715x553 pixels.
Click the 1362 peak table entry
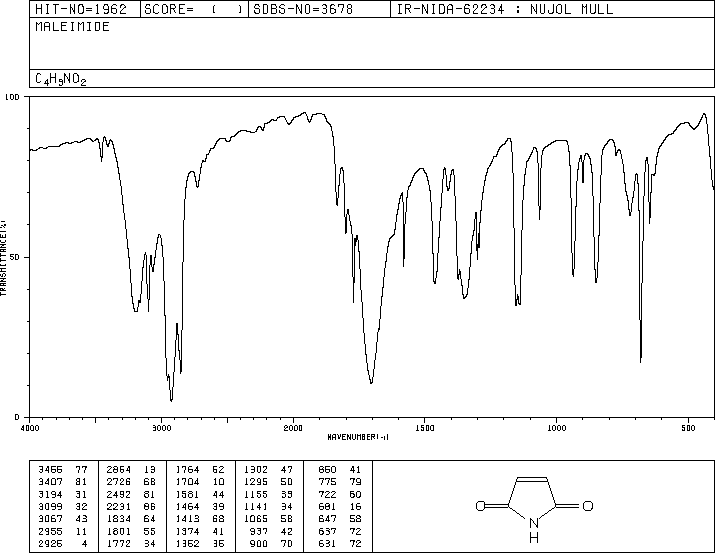[x=200, y=544]
